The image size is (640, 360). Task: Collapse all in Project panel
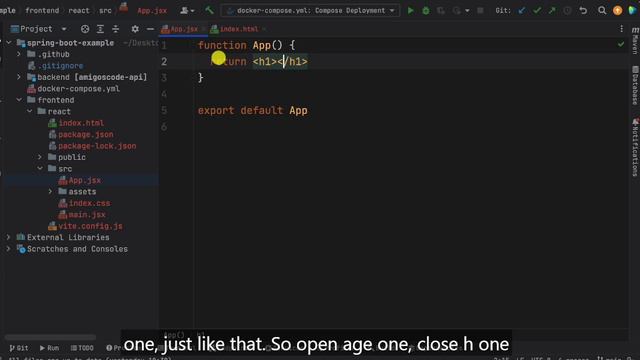(116, 29)
